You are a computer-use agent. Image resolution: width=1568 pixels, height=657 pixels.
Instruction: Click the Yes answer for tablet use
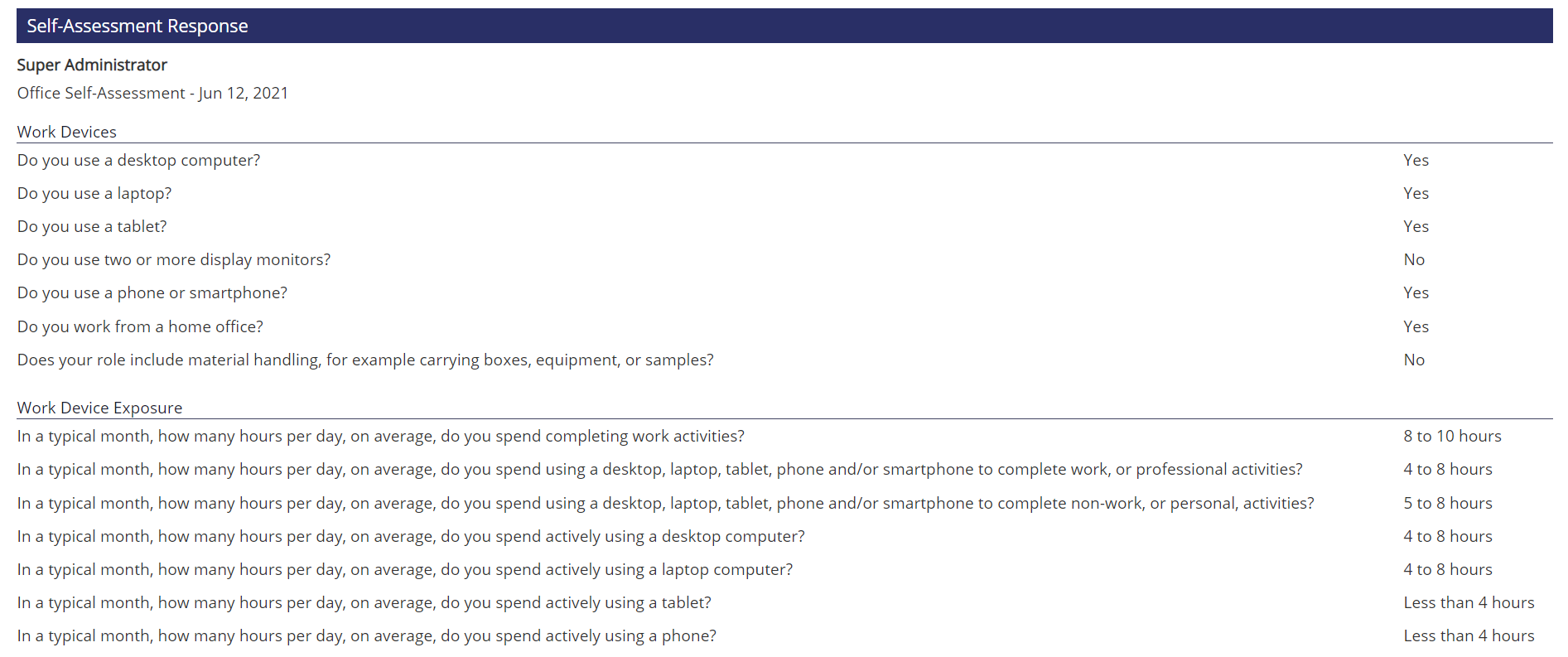[1416, 226]
